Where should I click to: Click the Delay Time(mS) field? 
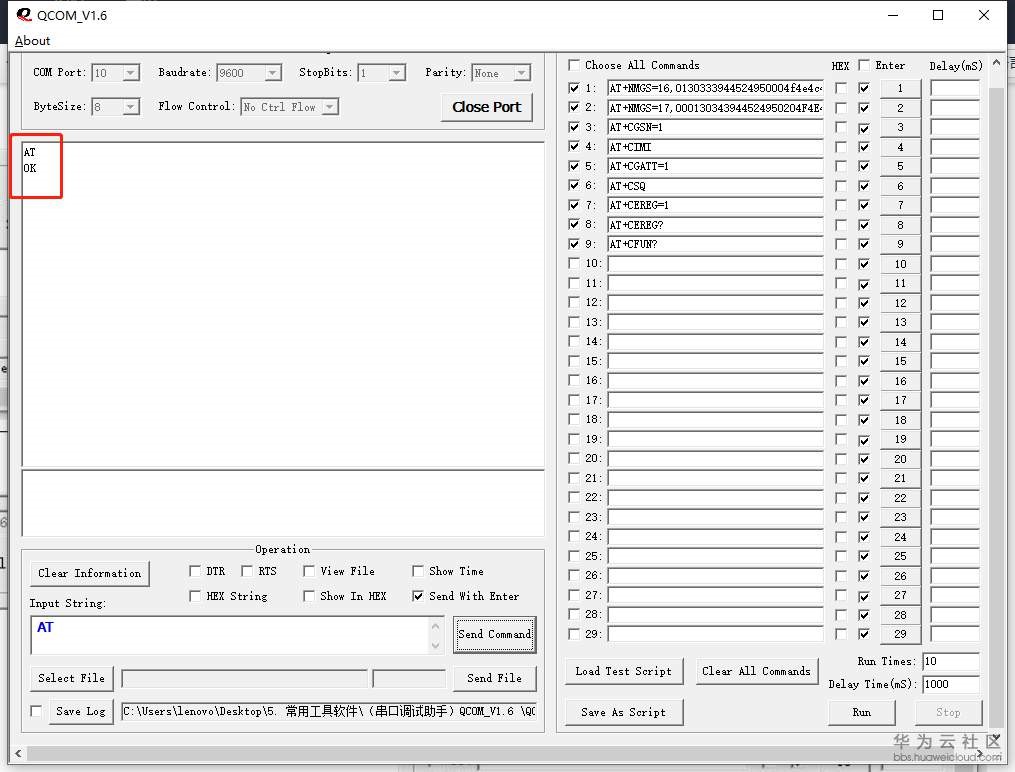pyautogui.click(x=951, y=684)
